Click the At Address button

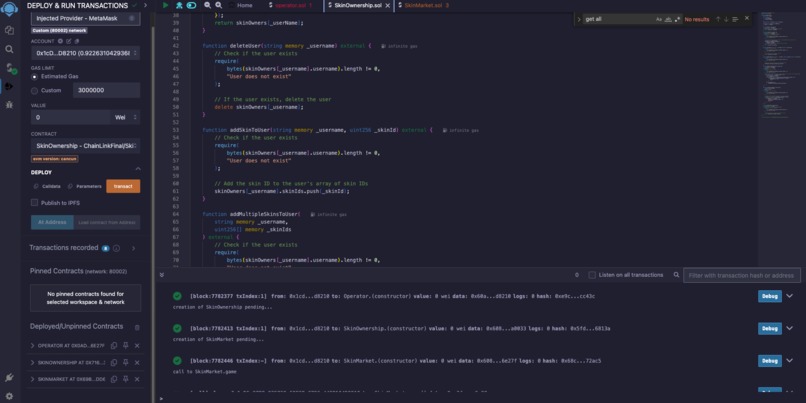[52, 222]
